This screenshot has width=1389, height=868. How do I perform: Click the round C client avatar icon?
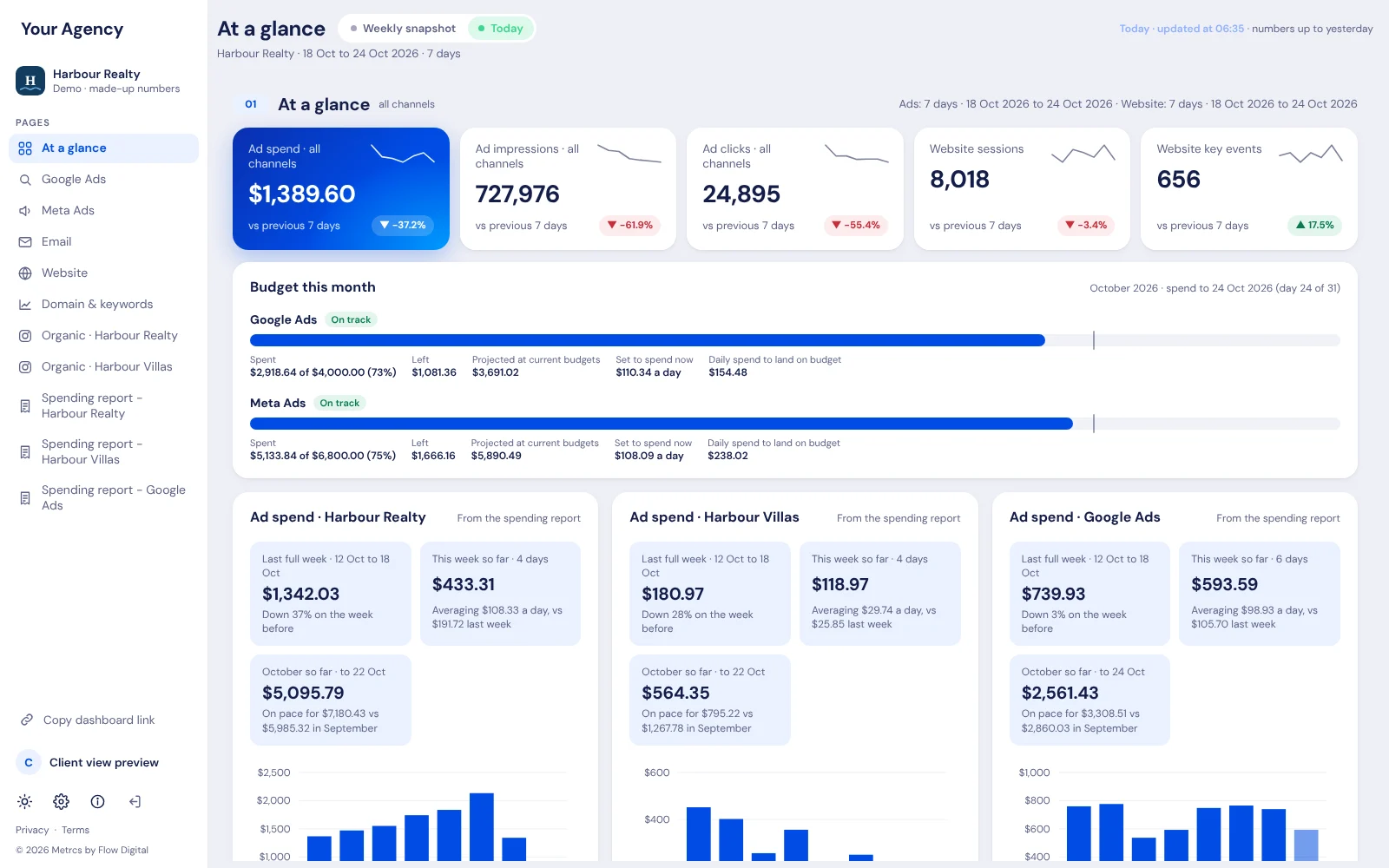click(x=29, y=762)
